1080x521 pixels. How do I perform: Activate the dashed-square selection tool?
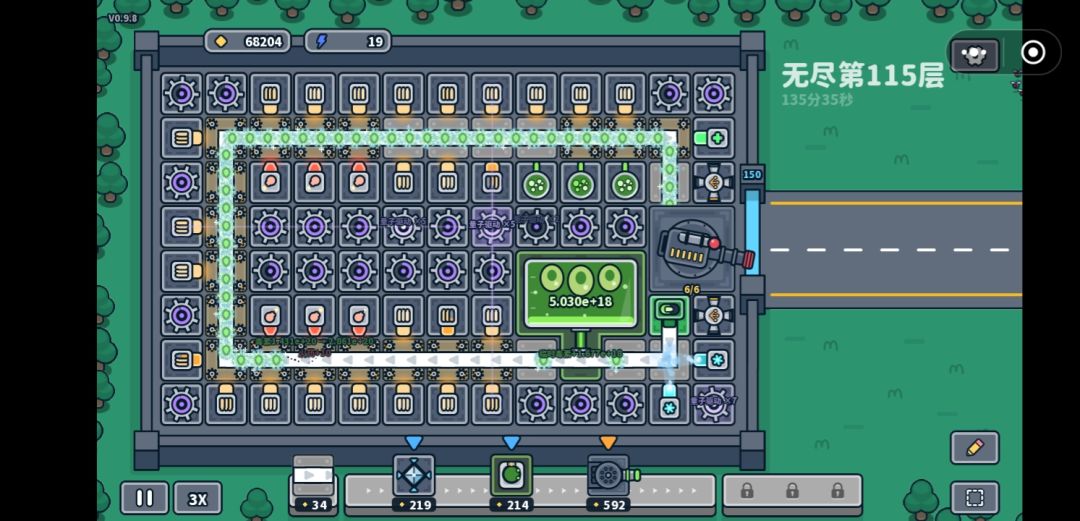[x=974, y=498]
